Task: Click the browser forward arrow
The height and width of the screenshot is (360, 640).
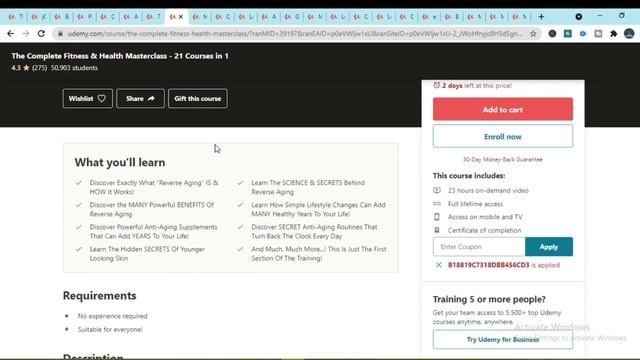Action: [25, 34]
